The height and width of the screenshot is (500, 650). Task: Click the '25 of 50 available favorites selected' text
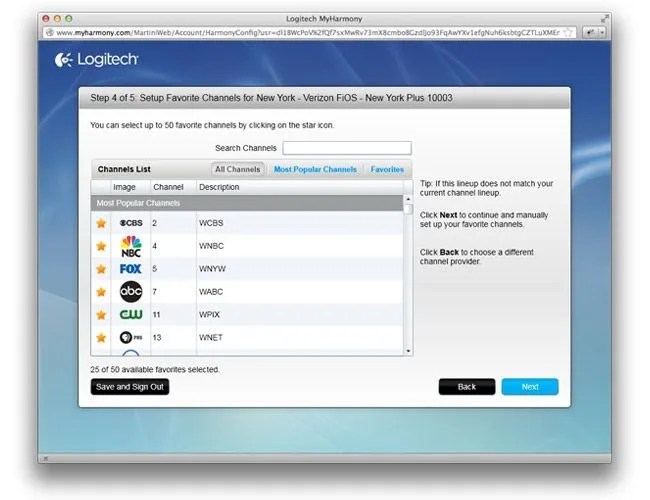pyautogui.click(x=155, y=369)
